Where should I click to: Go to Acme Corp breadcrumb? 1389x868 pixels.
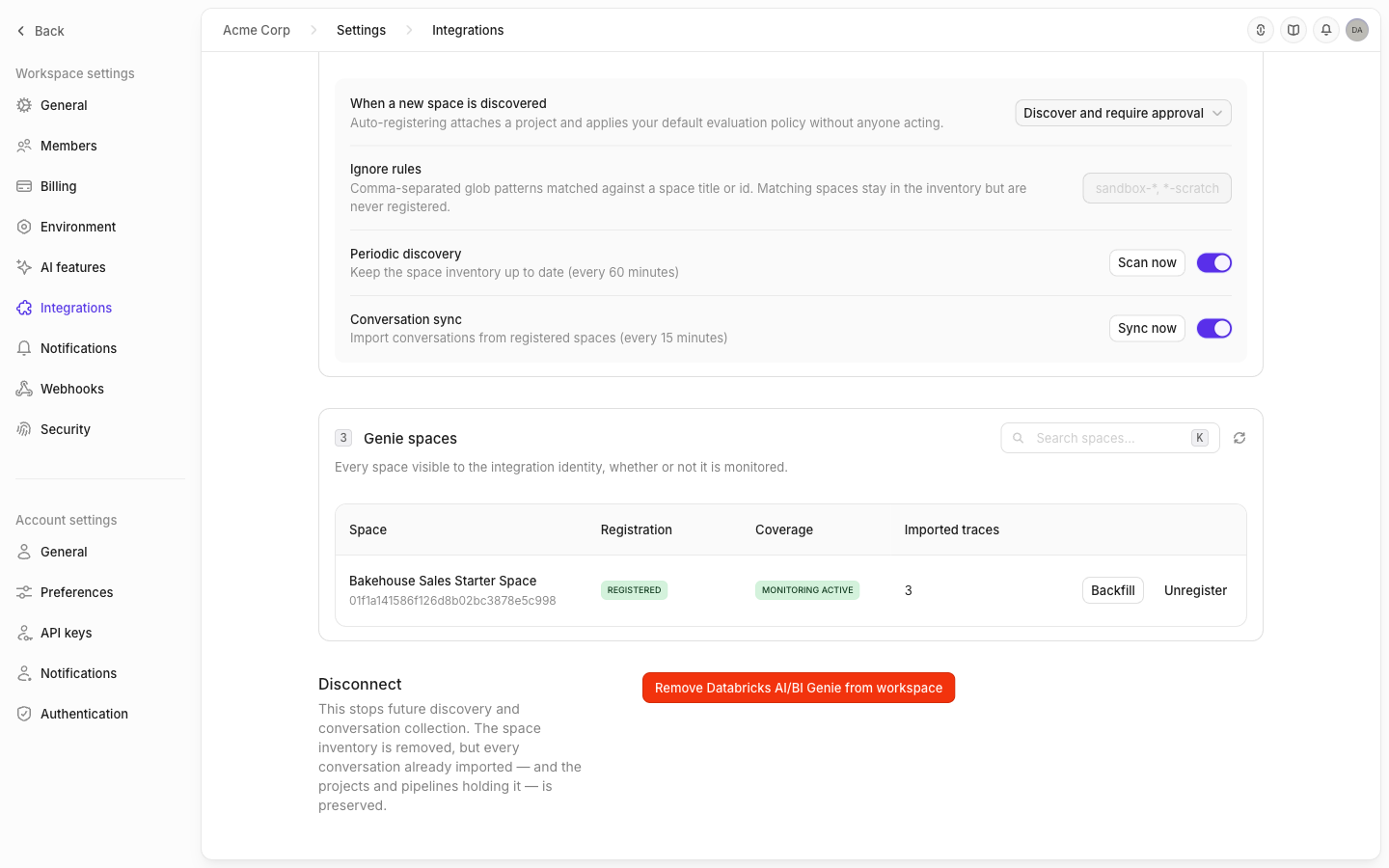pyautogui.click(x=257, y=30)
